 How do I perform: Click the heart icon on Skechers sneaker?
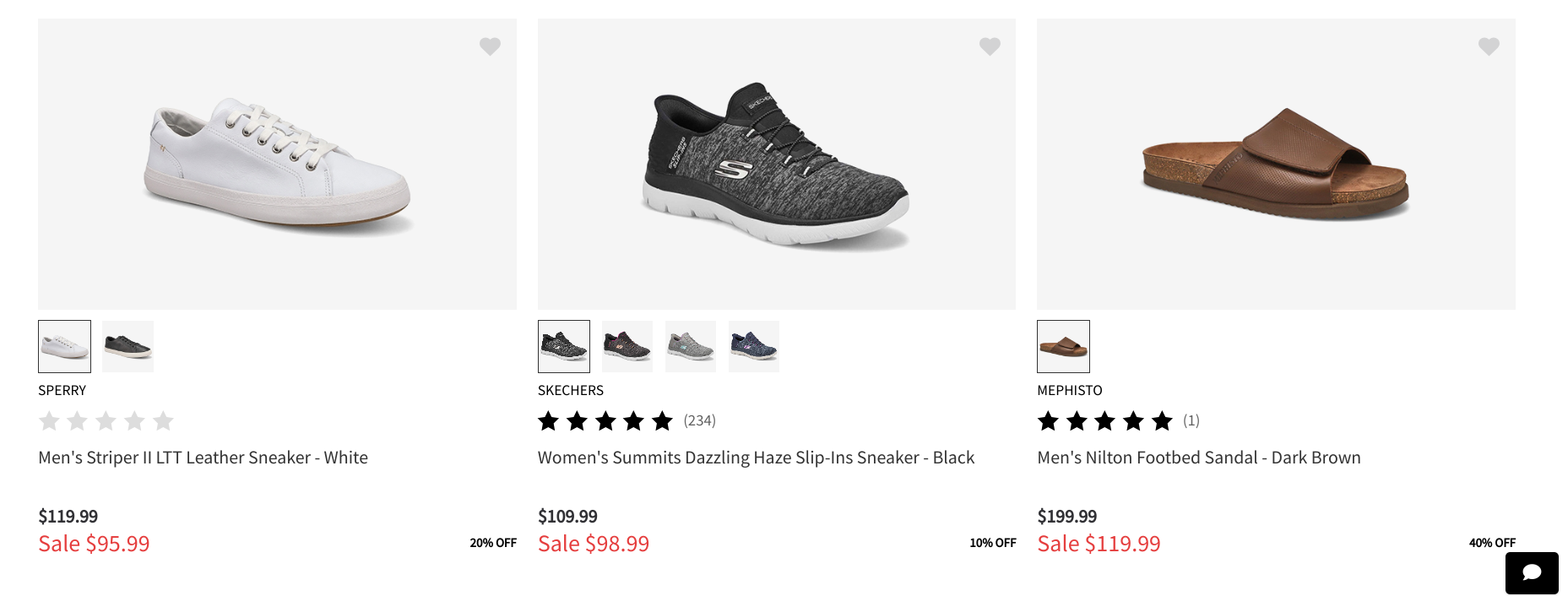pyautogui.click(x=990, y=46)
